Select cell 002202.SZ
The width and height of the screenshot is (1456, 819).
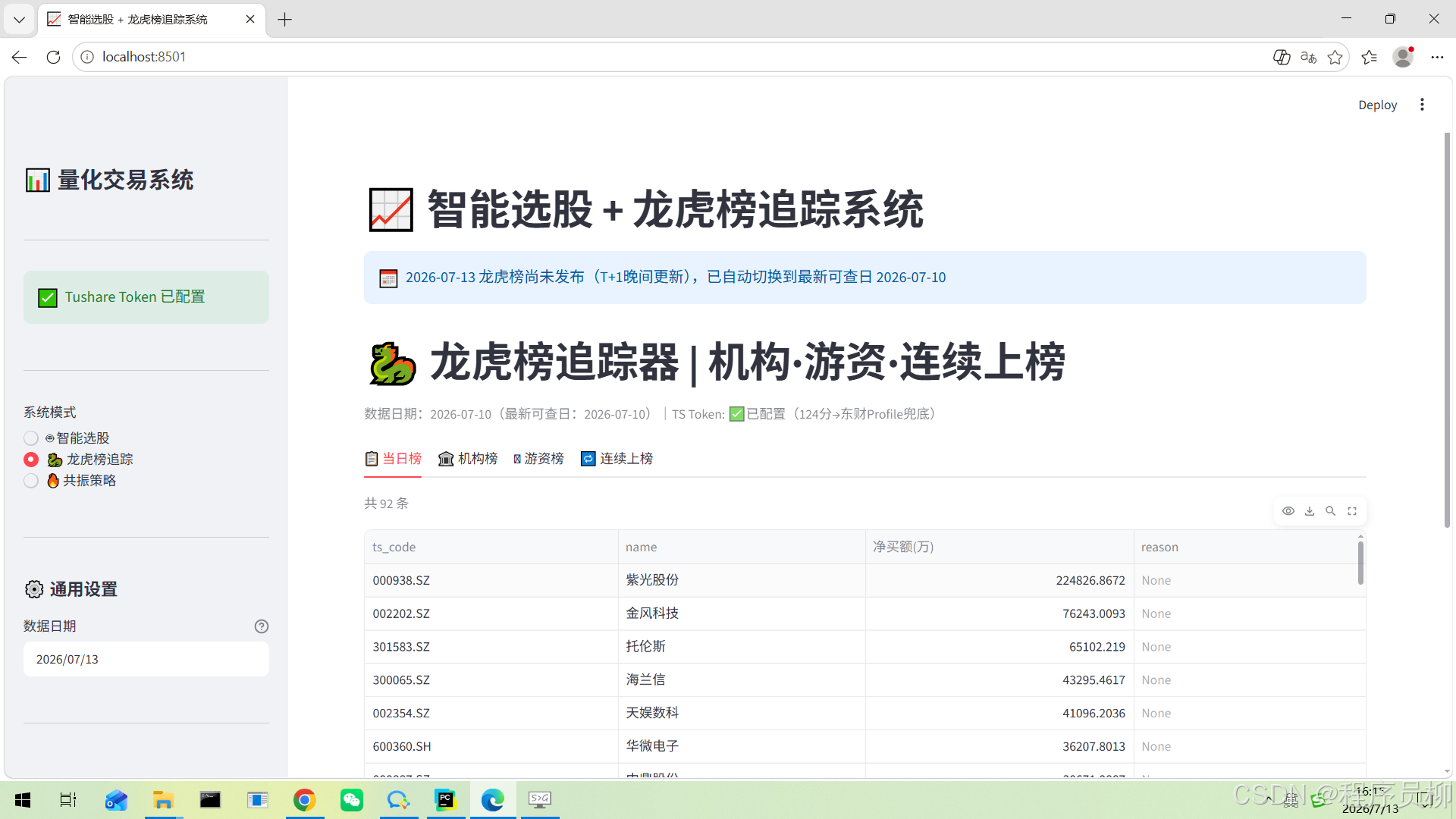pos(491,613)
